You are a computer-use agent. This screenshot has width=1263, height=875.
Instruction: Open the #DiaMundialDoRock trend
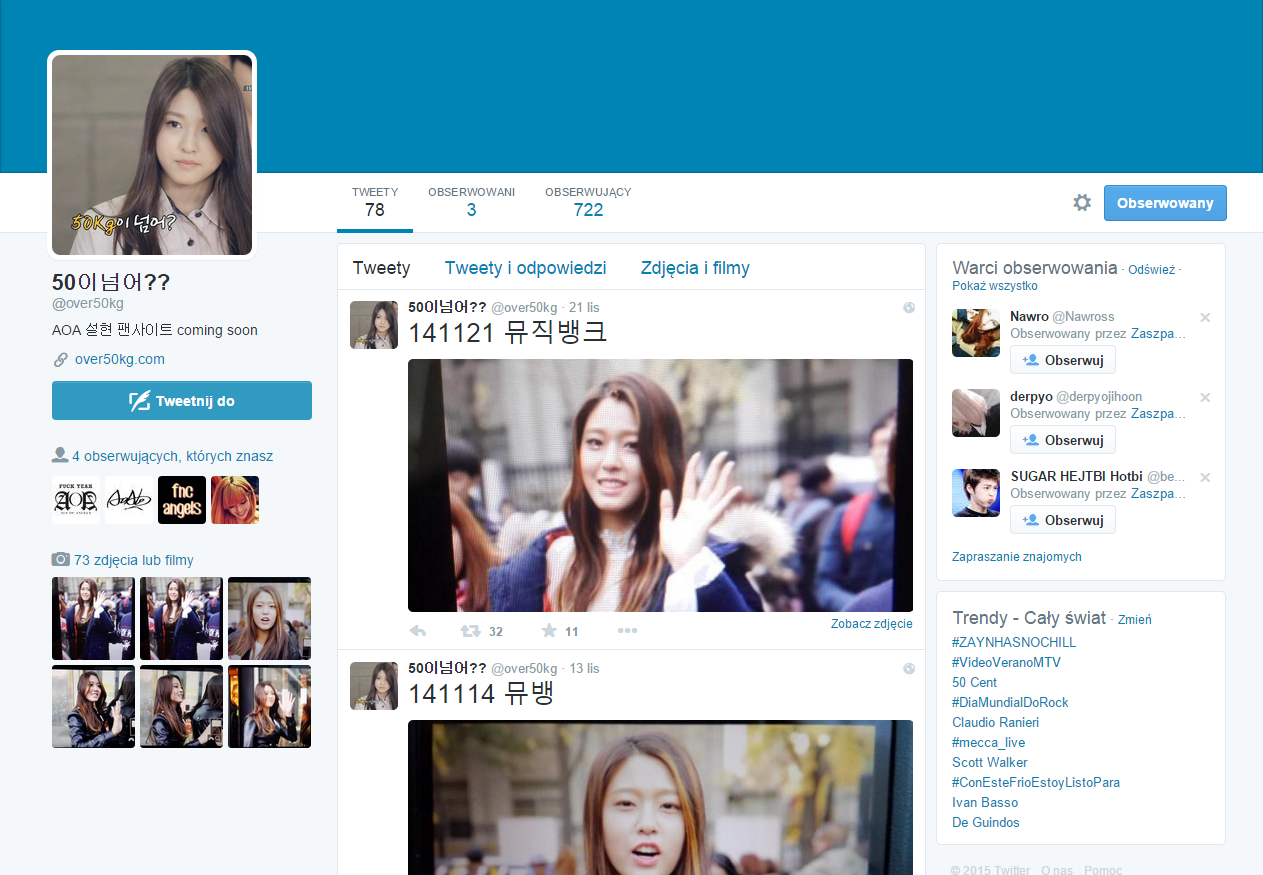(1010, 703)
